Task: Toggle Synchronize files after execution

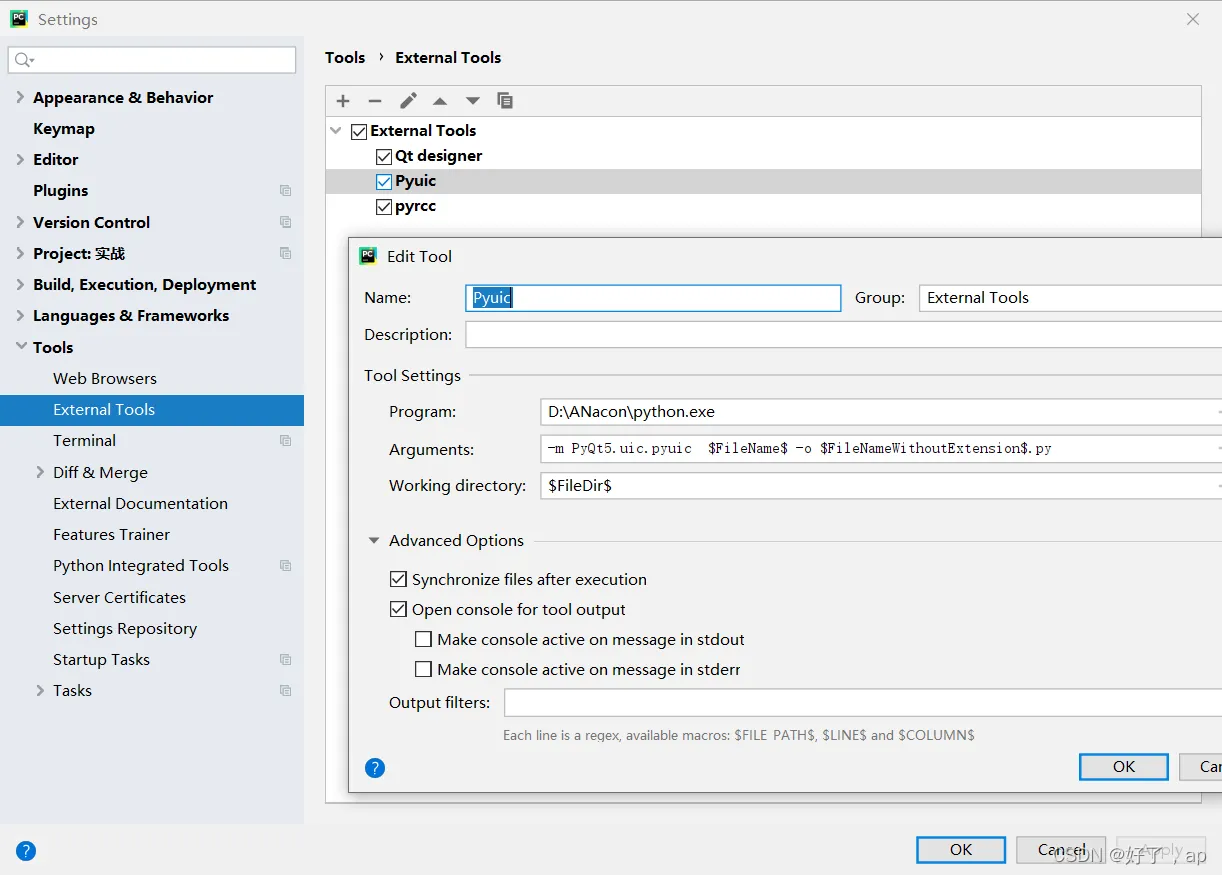Action: pos(398,579)
